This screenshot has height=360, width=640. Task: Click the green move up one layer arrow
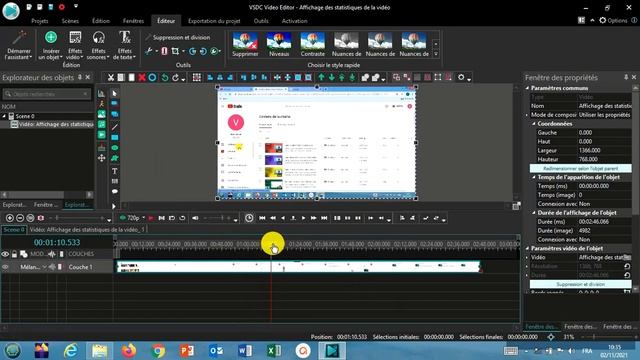(x=321, y=77)
